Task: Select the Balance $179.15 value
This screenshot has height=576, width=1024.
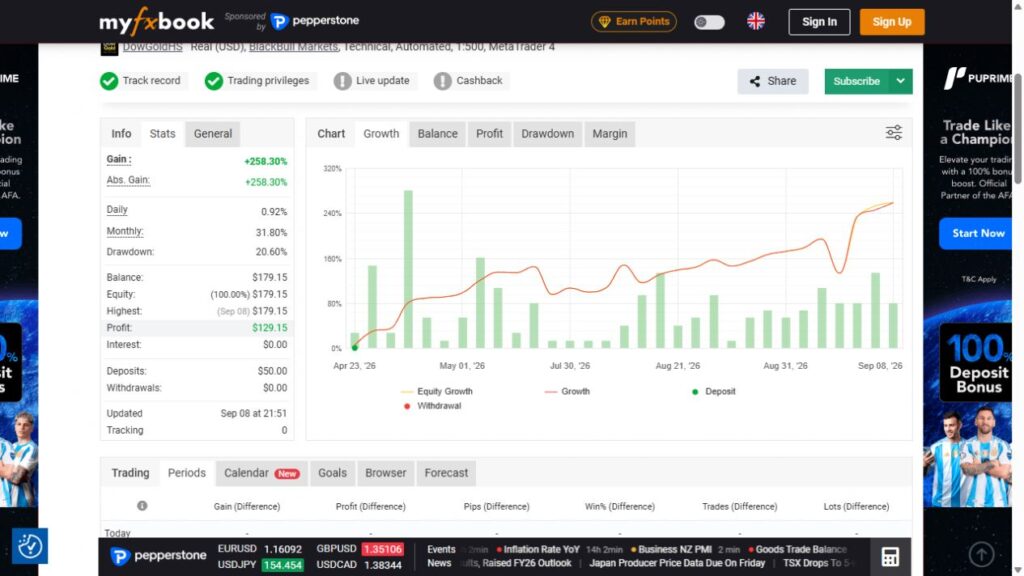Action: click(269, 278)
